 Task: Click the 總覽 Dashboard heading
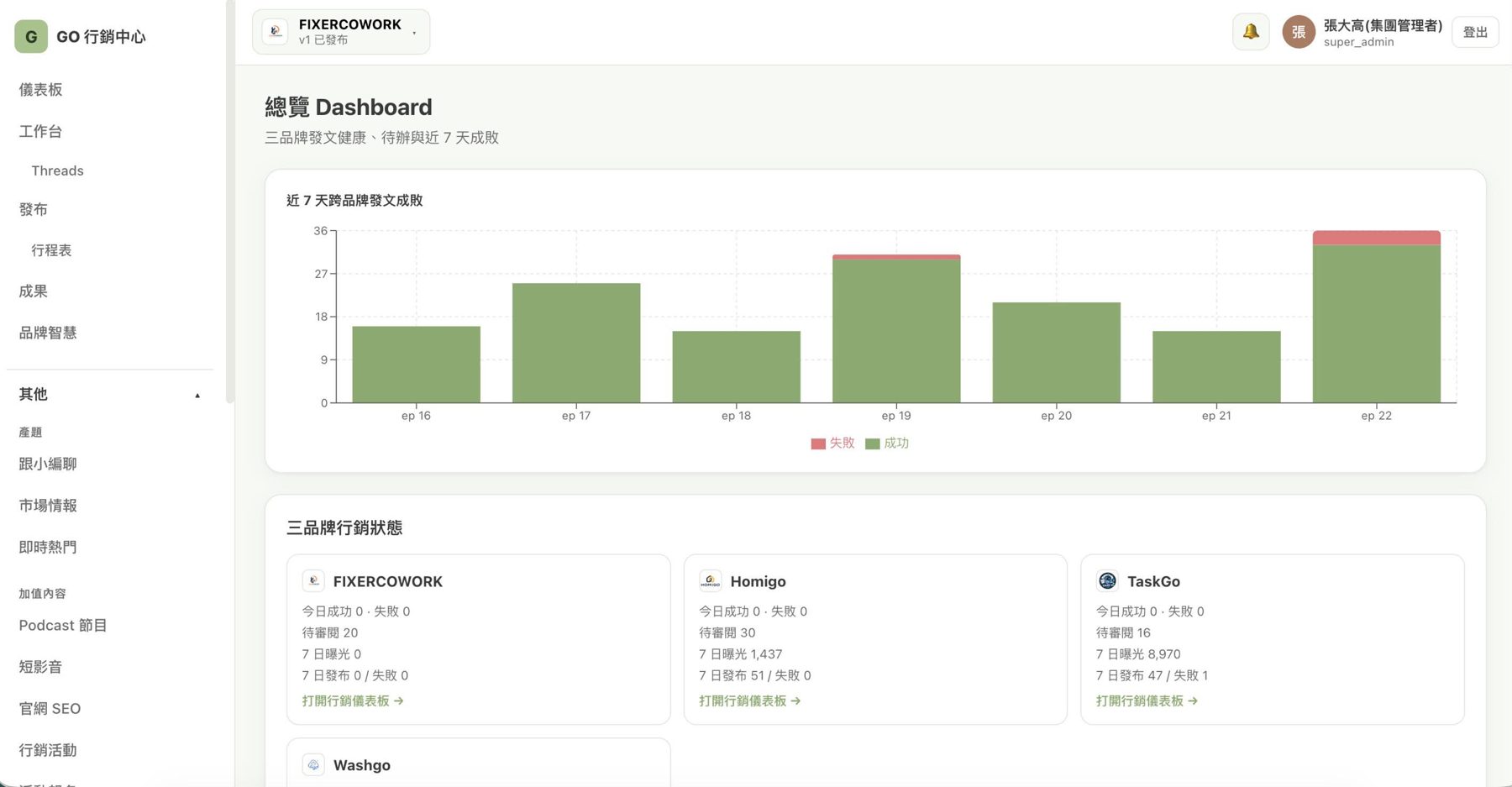349,108
